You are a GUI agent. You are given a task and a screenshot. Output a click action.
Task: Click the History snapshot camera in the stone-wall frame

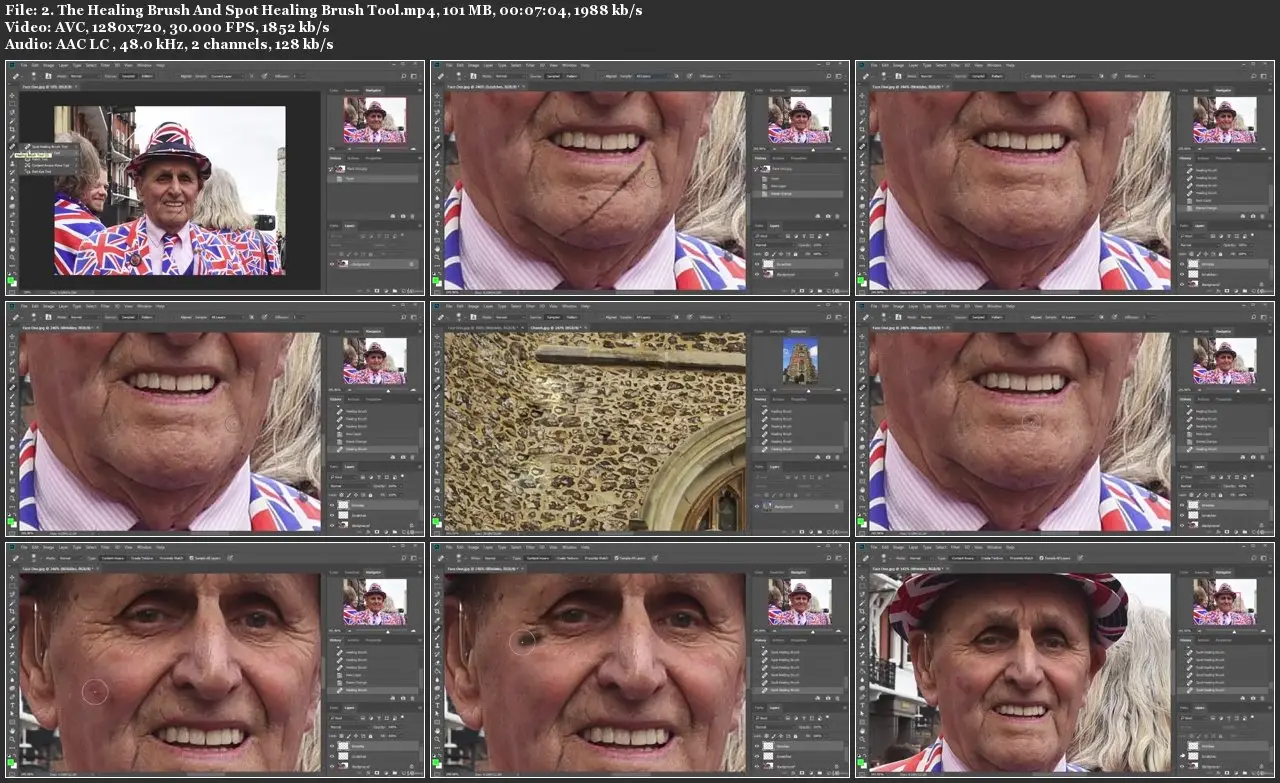click(x=828, y=455)
